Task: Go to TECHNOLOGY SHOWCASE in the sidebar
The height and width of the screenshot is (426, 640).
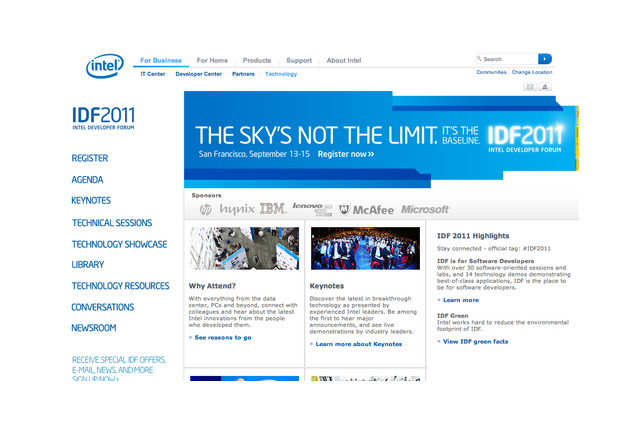Action: pyautogui.click(x=120, y=244)
